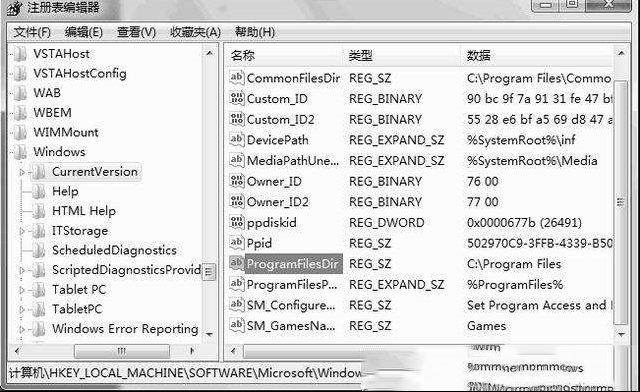
Task: Click tree pane scroll left arrow
Action: pos(17,351)
